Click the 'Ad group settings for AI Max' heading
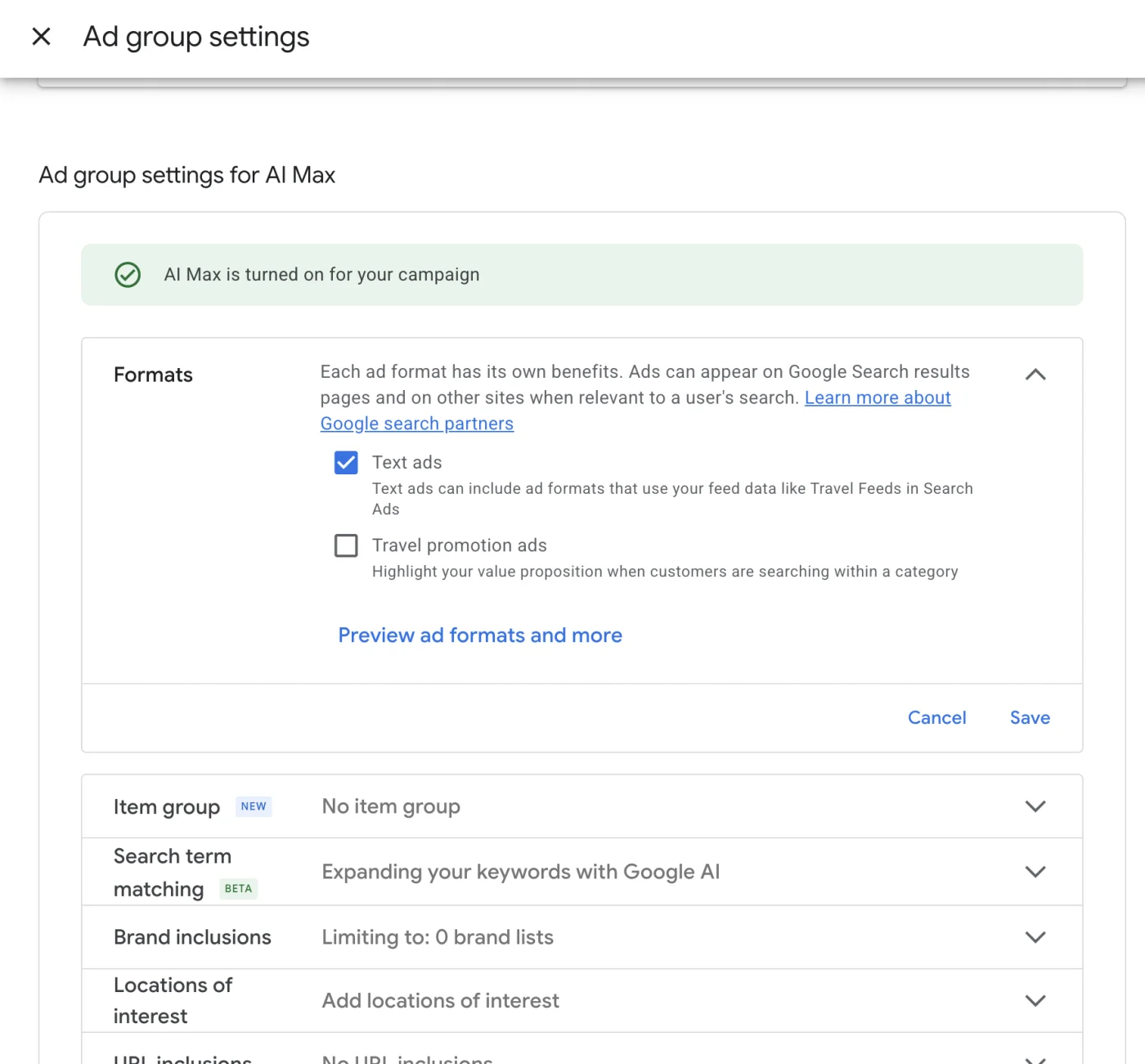This screenshot has height=1064, width=1145. coord(187,175)
